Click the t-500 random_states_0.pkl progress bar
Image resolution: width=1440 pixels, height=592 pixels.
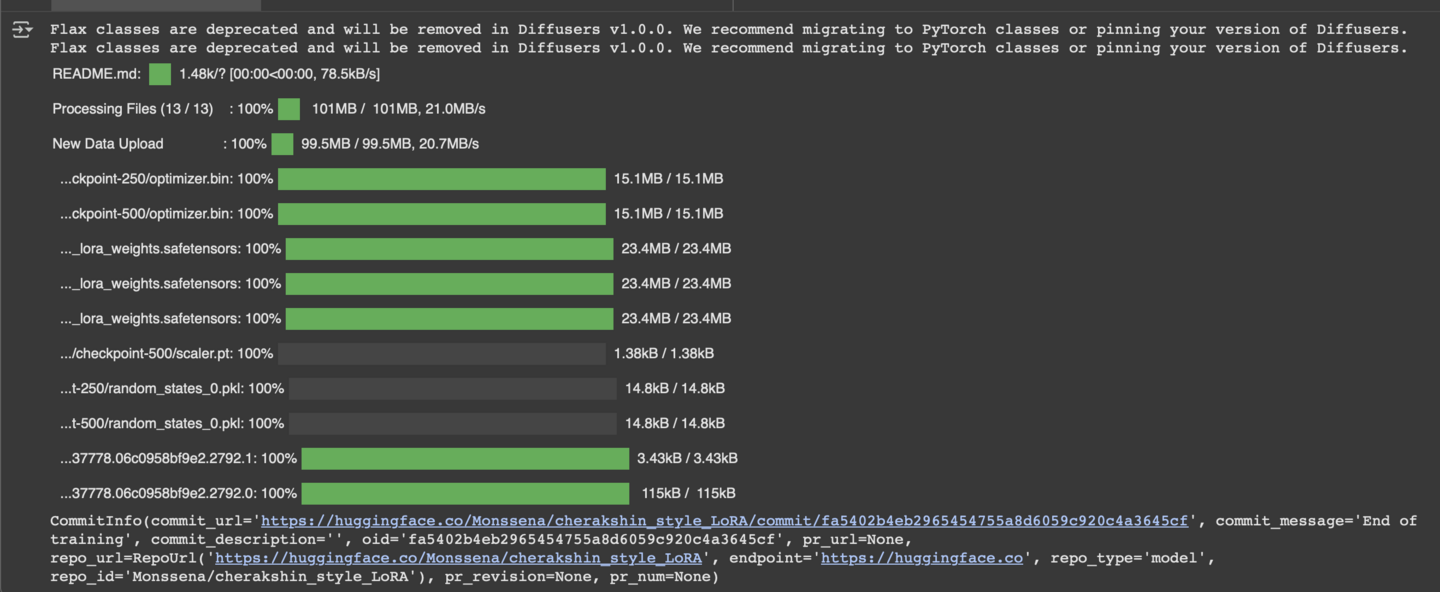coord(452,424)
